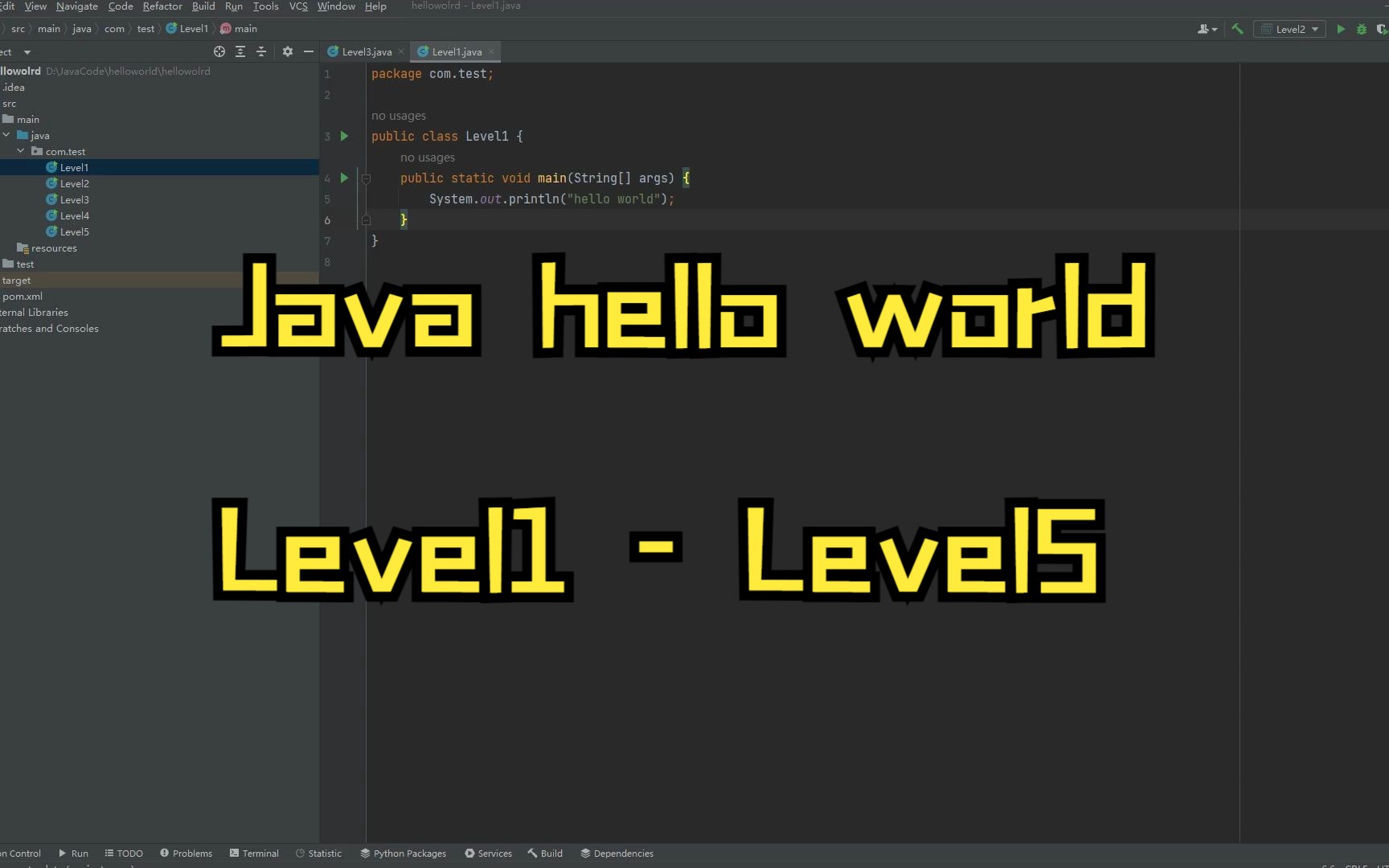The image size is (1389, 868).
Task: Collapse the main method fold marker on line 4
Action: coord(366,178)
